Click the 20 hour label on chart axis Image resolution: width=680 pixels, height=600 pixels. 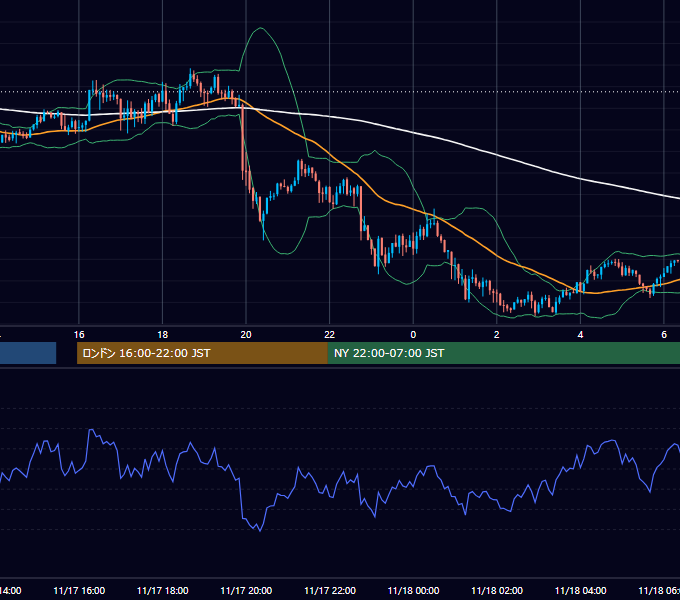(246, 335)
